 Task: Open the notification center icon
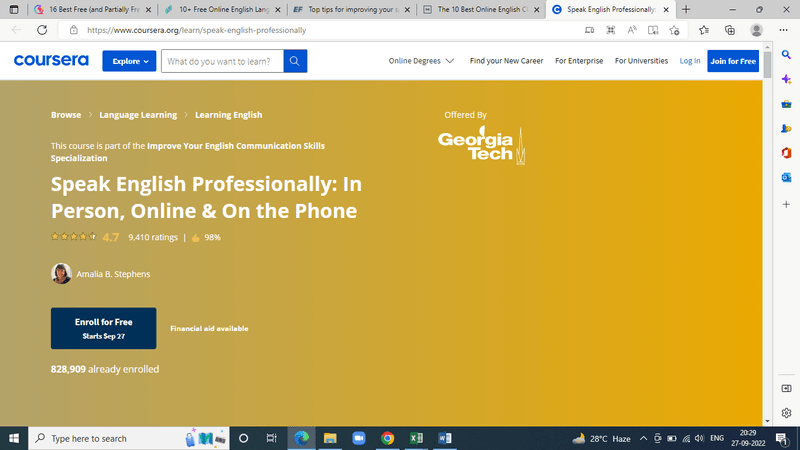[x=782, y=438]
